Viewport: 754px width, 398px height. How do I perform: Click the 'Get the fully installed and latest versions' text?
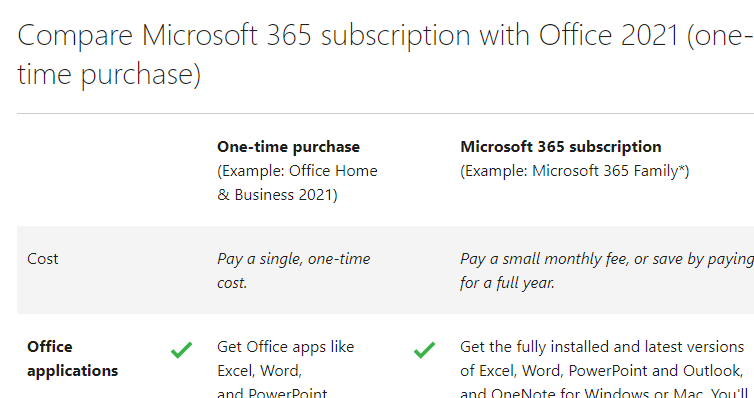[602, 347]
